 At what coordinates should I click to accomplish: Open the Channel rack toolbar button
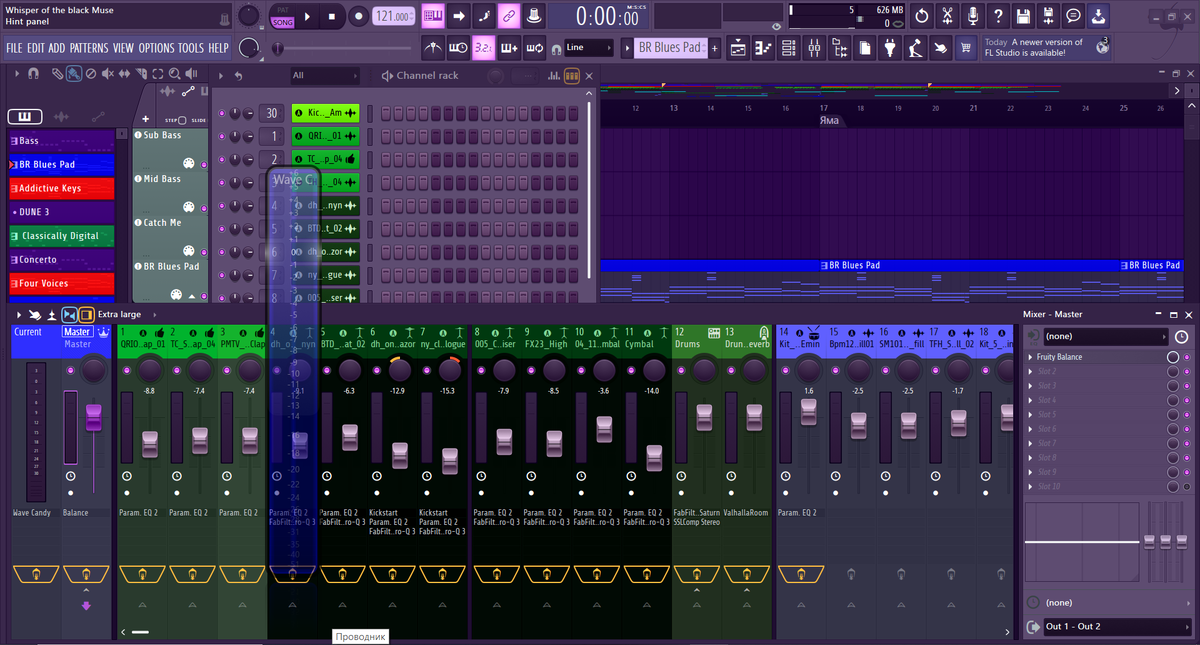(789, 47)
